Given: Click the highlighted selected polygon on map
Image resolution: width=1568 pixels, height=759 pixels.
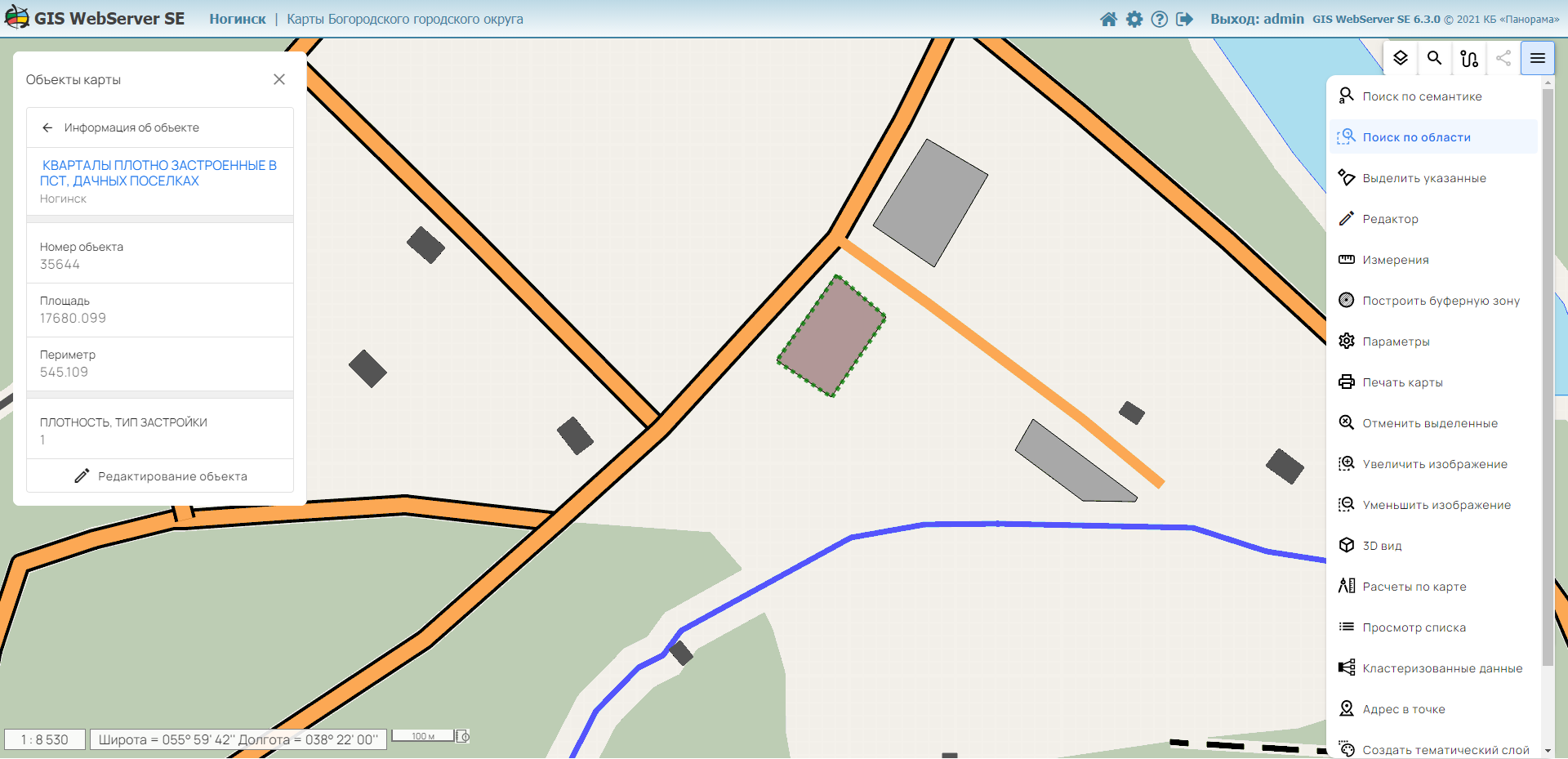Looking at the screenshot, I should pos(831,337).
